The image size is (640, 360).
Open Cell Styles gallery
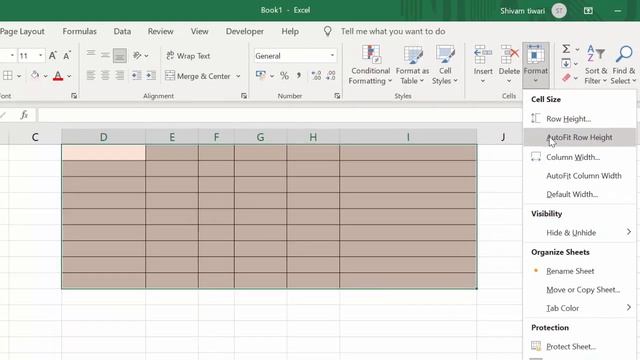[x=445, y=65]
